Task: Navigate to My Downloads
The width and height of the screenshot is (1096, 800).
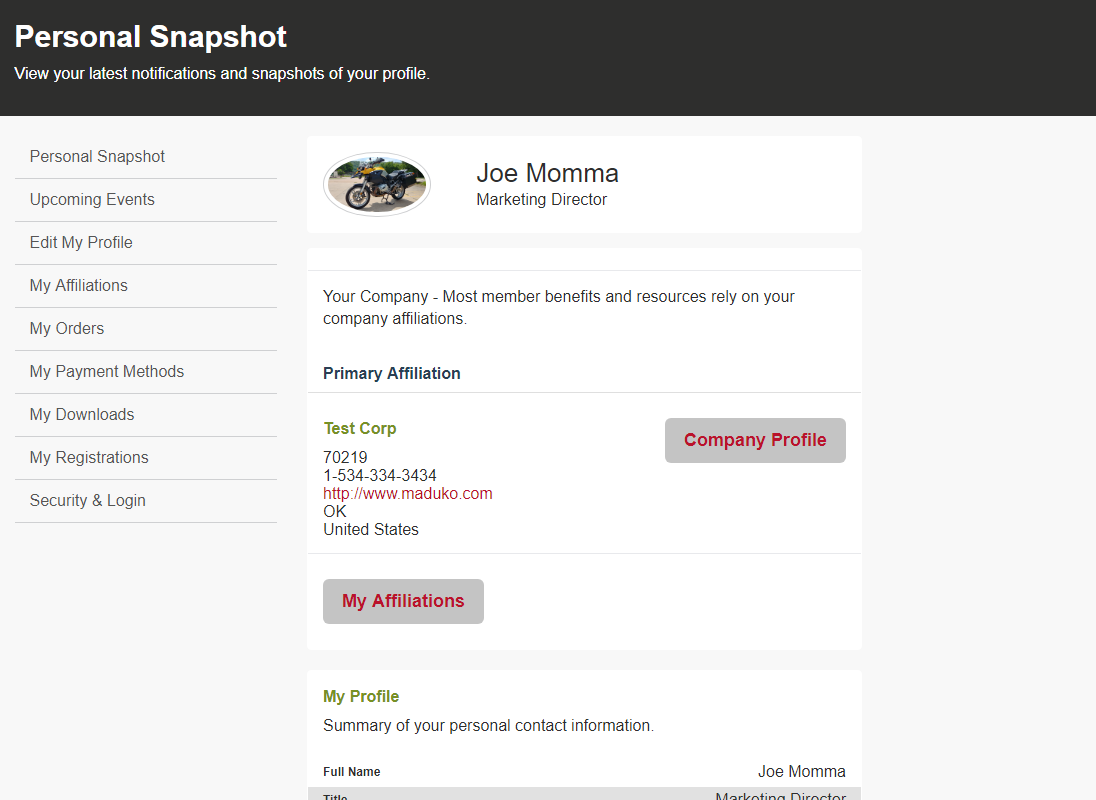Action: pos(82,414)
